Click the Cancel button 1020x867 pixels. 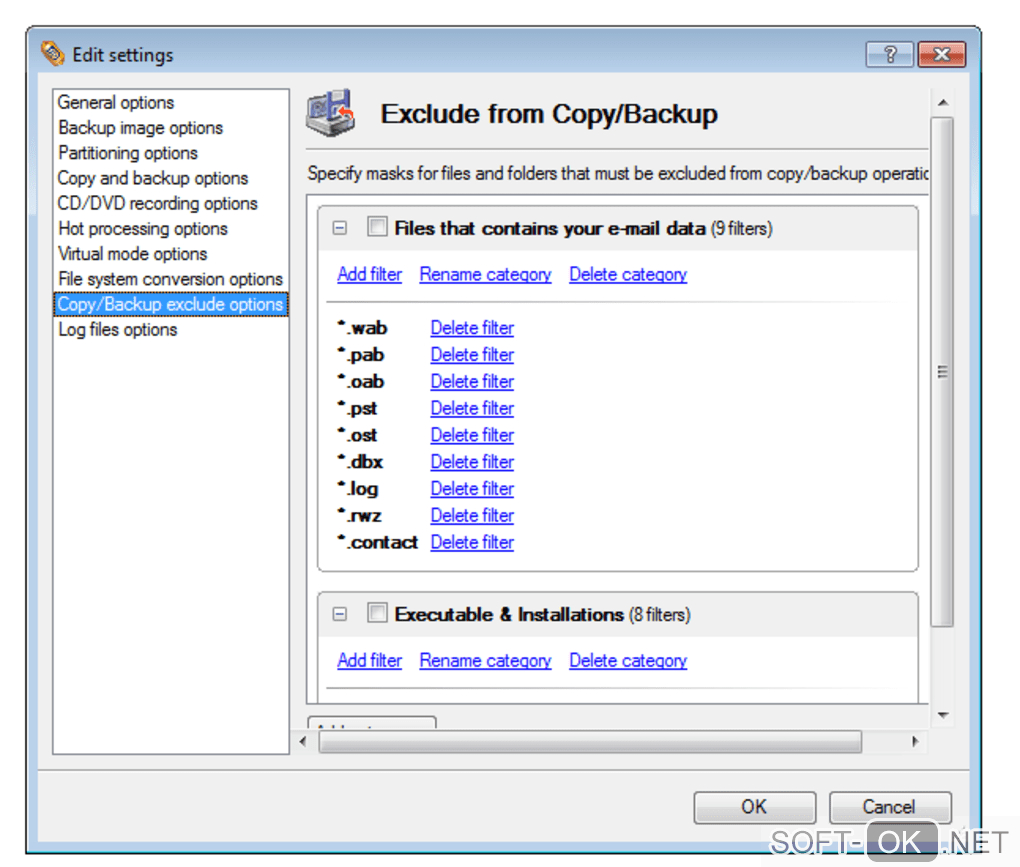(x=889, y=807)
